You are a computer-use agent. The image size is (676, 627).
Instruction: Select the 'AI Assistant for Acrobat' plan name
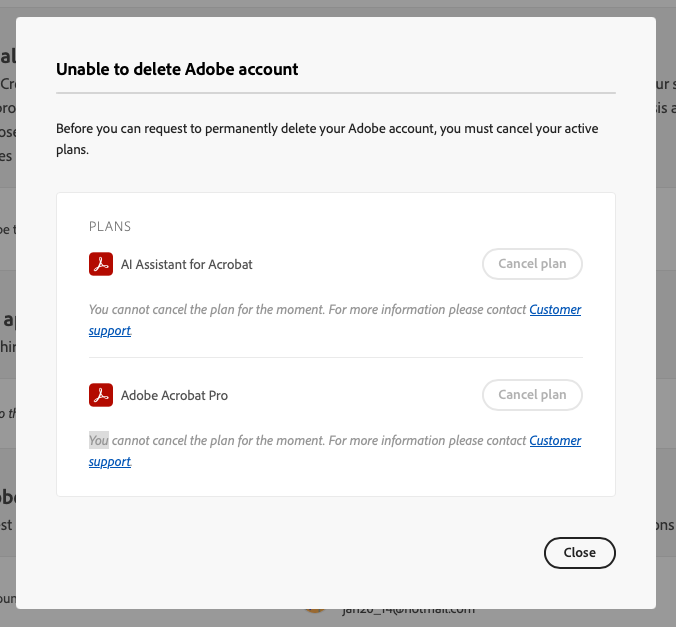coord(187,264)
